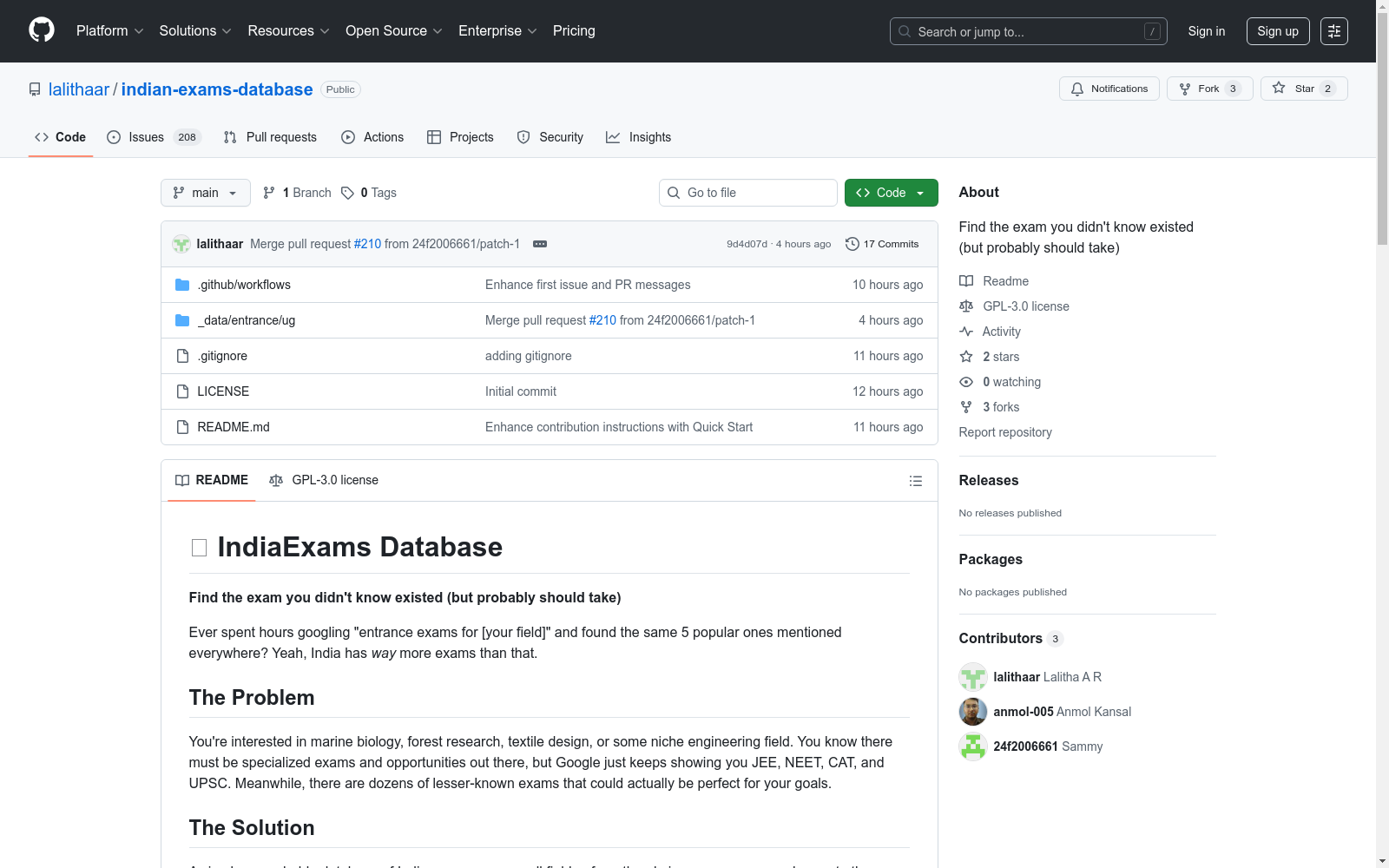Select the Code tab

click(x=61, y=137)
